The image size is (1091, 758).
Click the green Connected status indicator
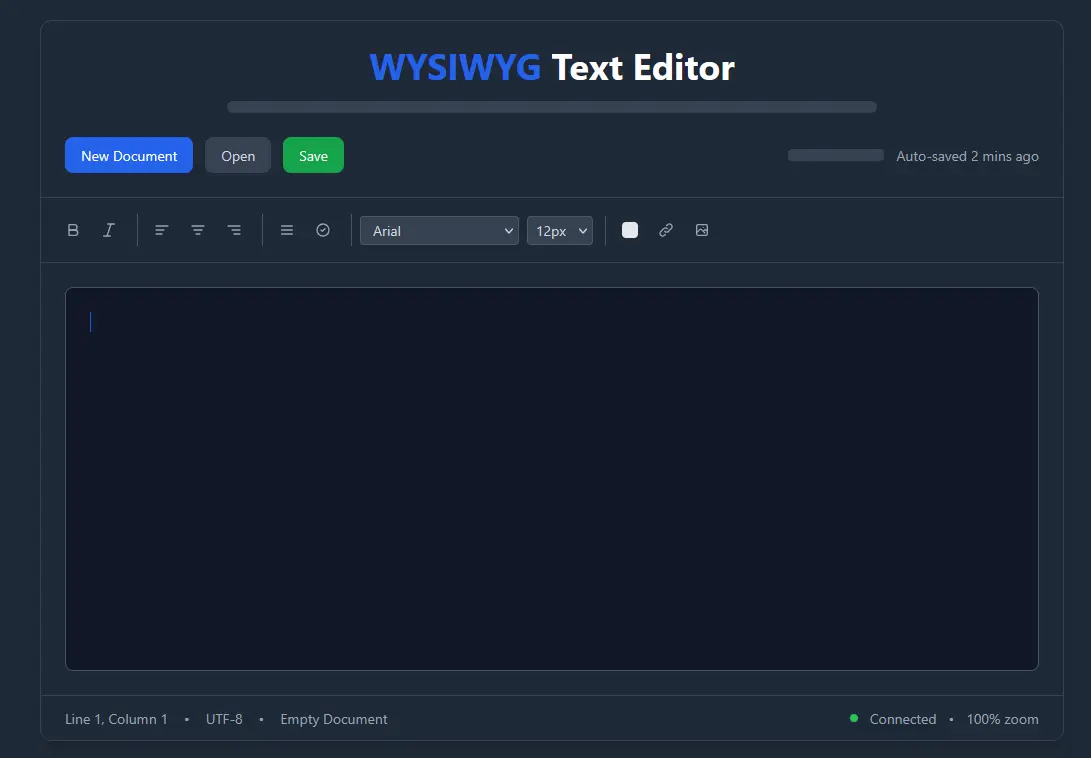[x=854, y=718]
